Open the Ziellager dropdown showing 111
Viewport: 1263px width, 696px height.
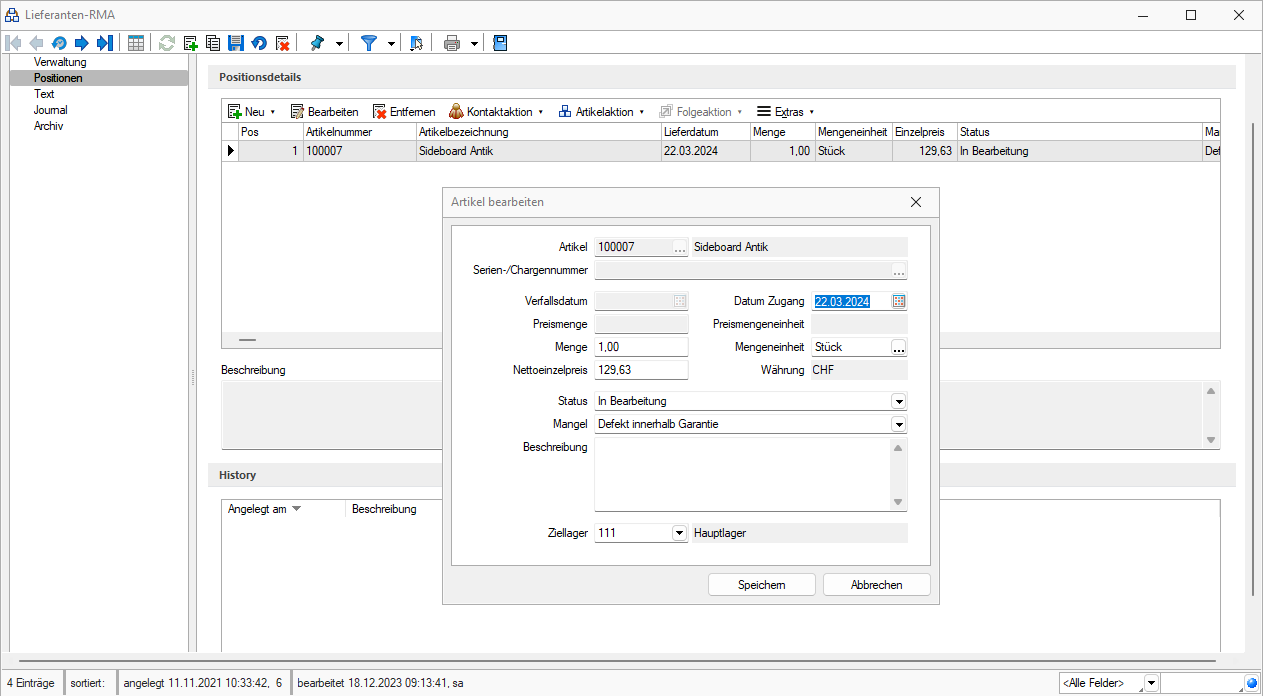click(x=679, y=533)
